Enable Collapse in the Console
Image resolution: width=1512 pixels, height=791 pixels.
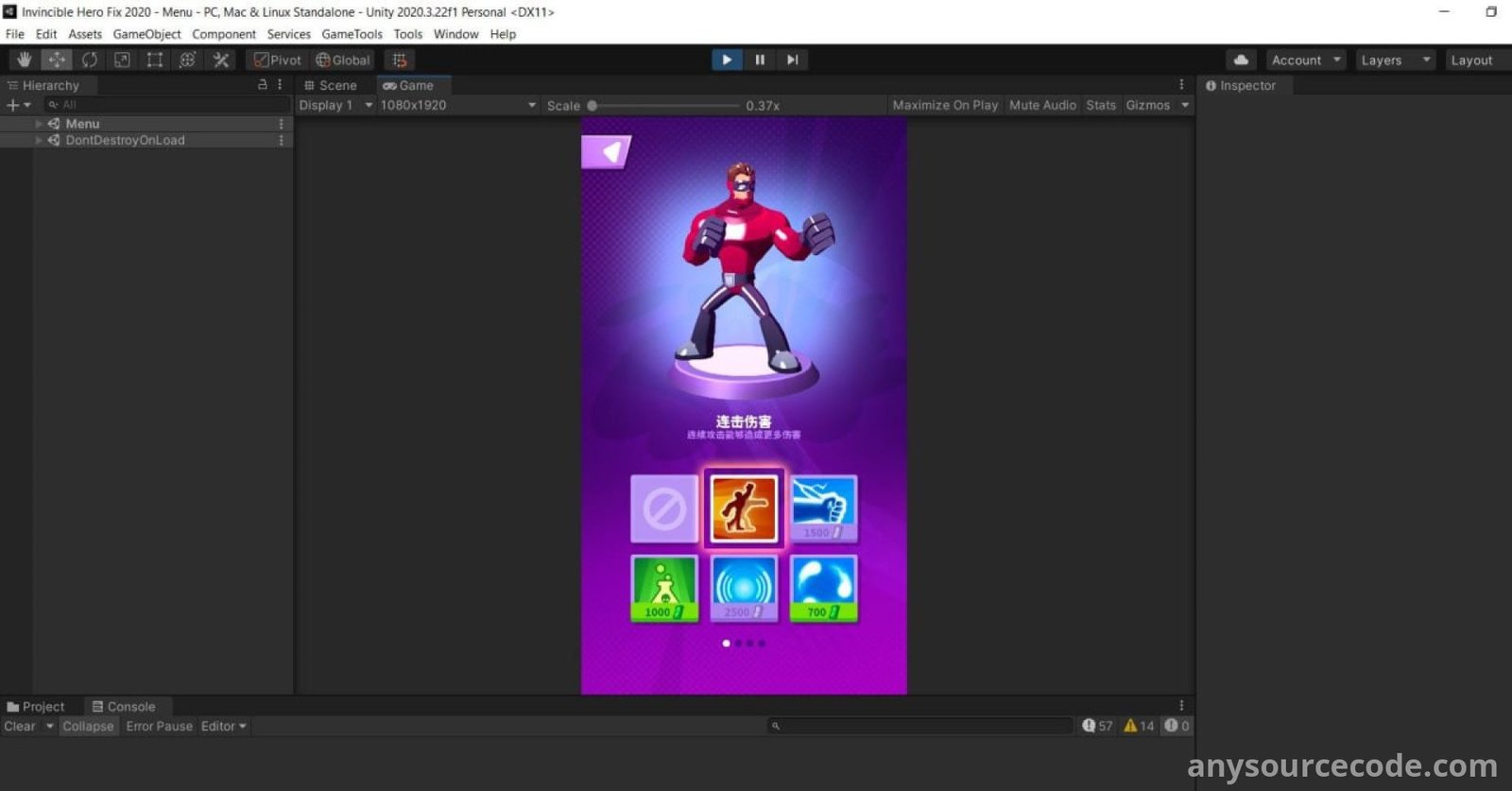(x=88, y=726)
